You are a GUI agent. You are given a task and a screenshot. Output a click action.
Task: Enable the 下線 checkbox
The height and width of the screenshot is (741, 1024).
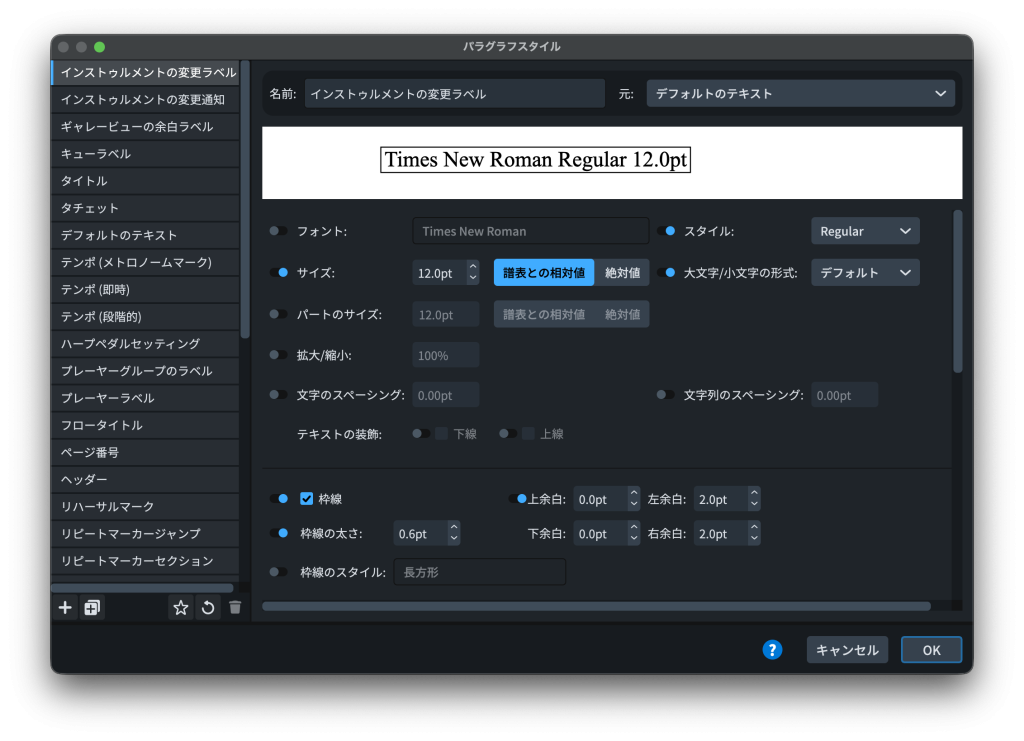[442, 434]
